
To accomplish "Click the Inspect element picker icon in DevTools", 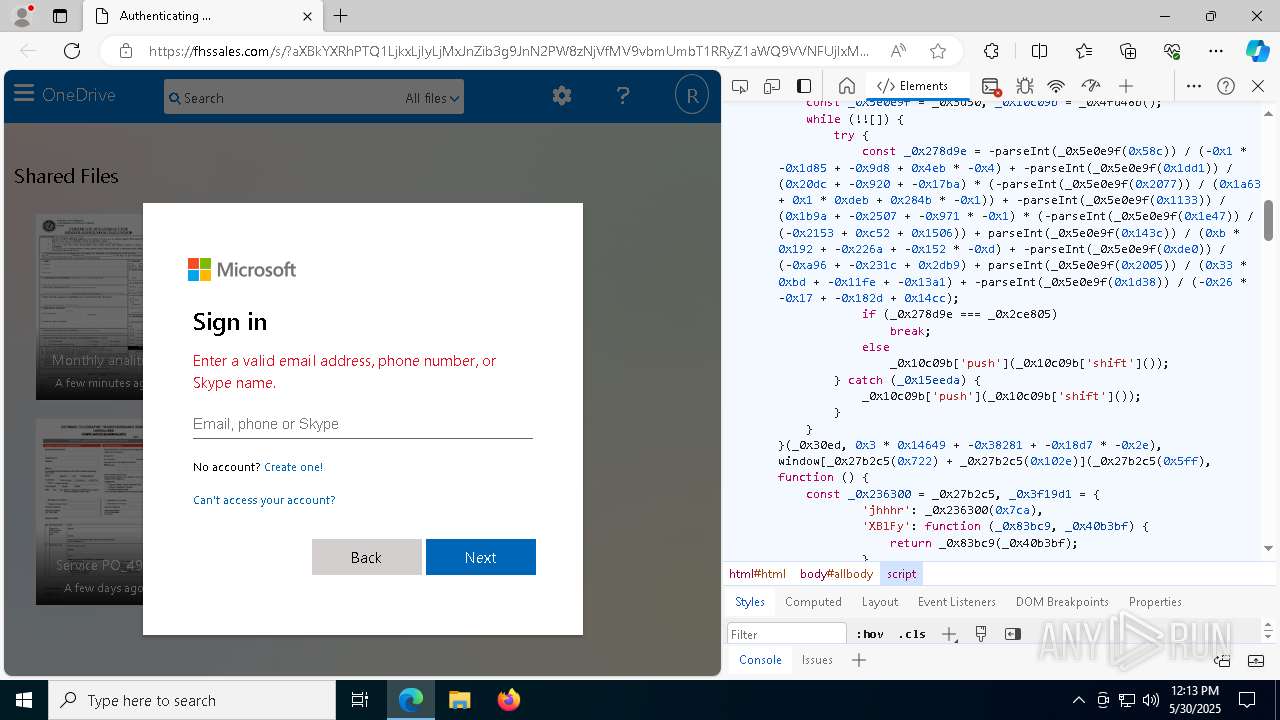I will (740, 86).
